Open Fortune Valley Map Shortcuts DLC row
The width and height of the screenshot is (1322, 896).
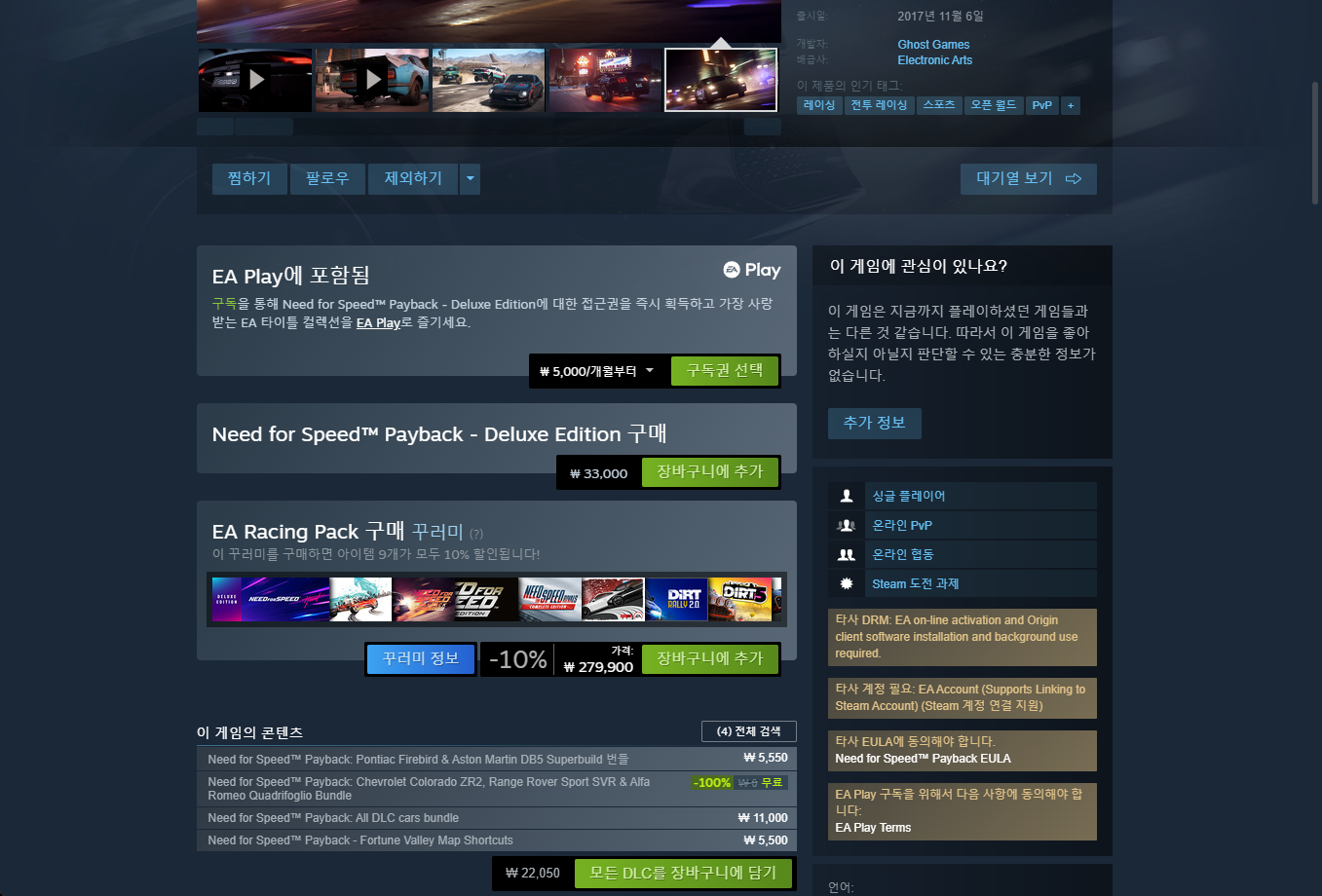497,840
